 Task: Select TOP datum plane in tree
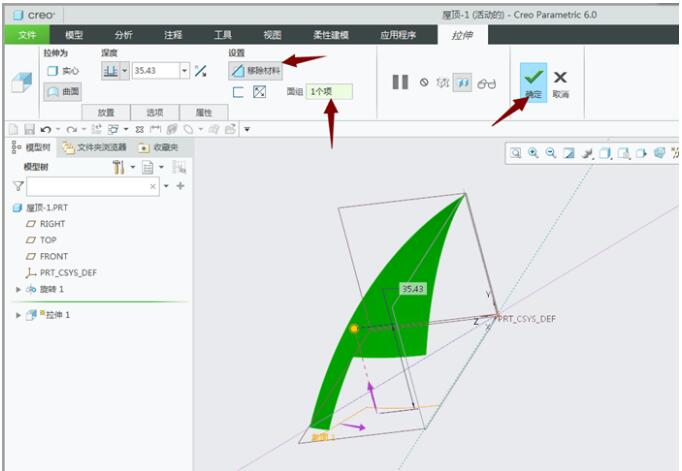[41, 240]
